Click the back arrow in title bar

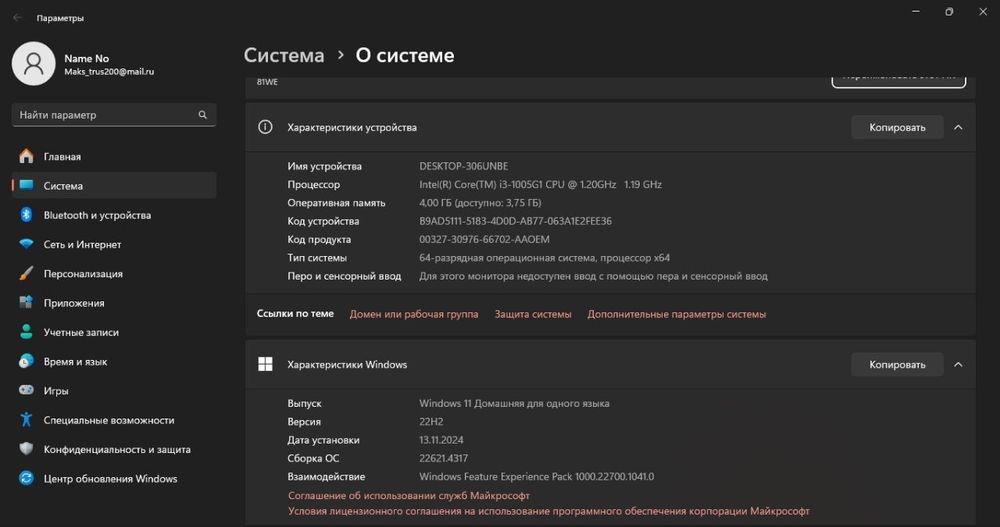coord(17,18)
